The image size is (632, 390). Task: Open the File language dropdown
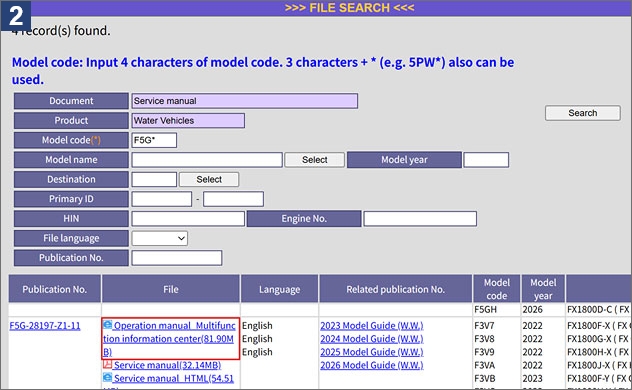pyautogui.click(x=160, y=238)
